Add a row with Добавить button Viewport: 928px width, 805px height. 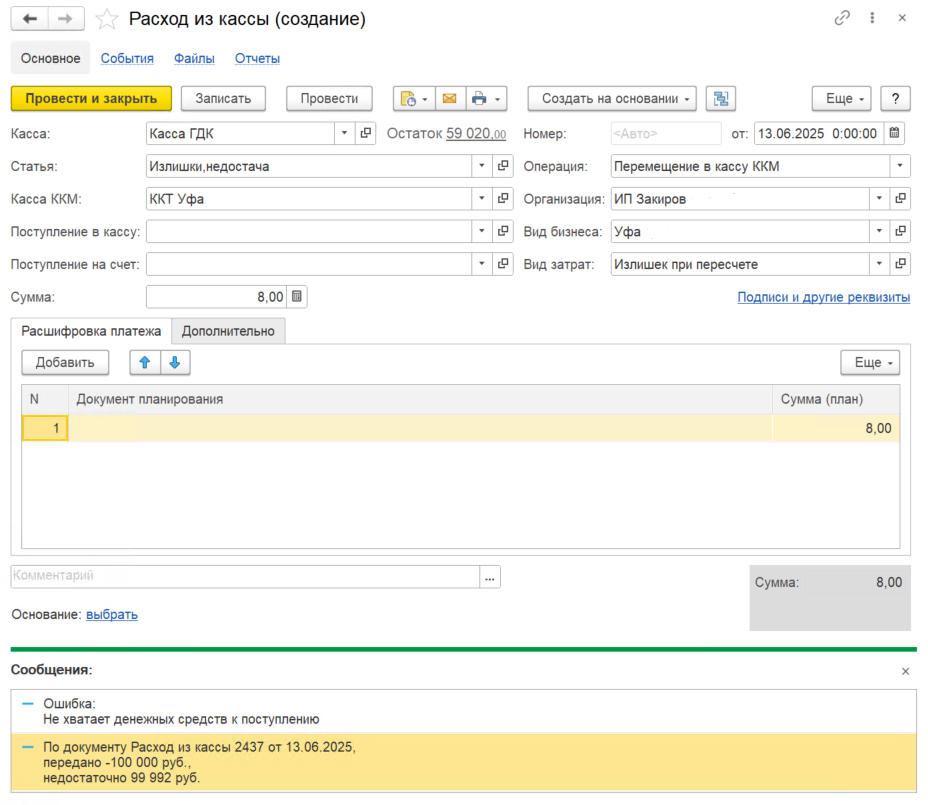(x=65, y=363)
